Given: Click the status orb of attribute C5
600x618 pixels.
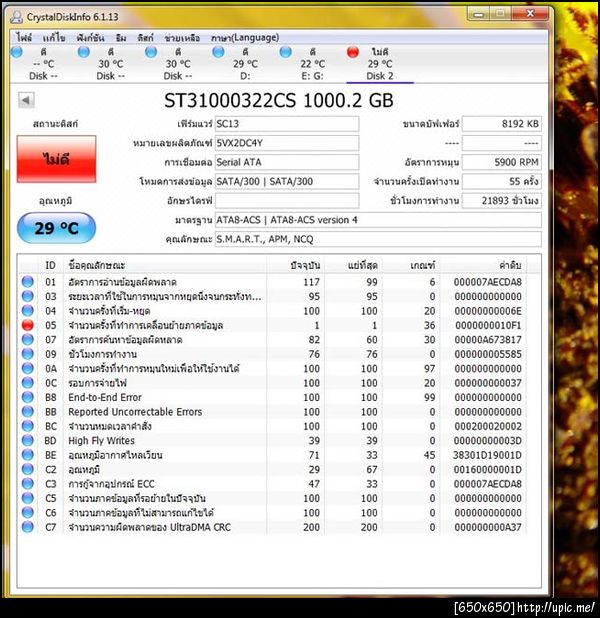Looking at the screenshot, I should click(x=28, y=498).
